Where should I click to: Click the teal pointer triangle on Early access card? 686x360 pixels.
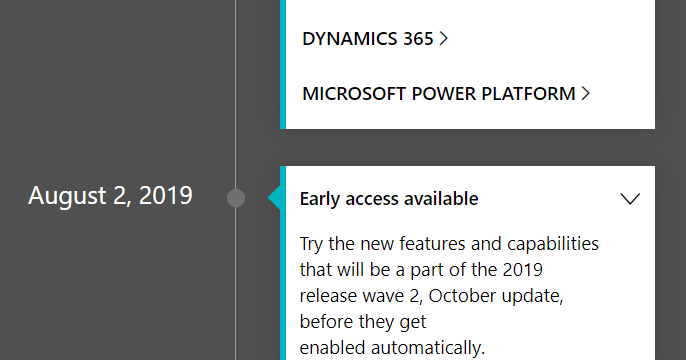(x=274, y=198)
